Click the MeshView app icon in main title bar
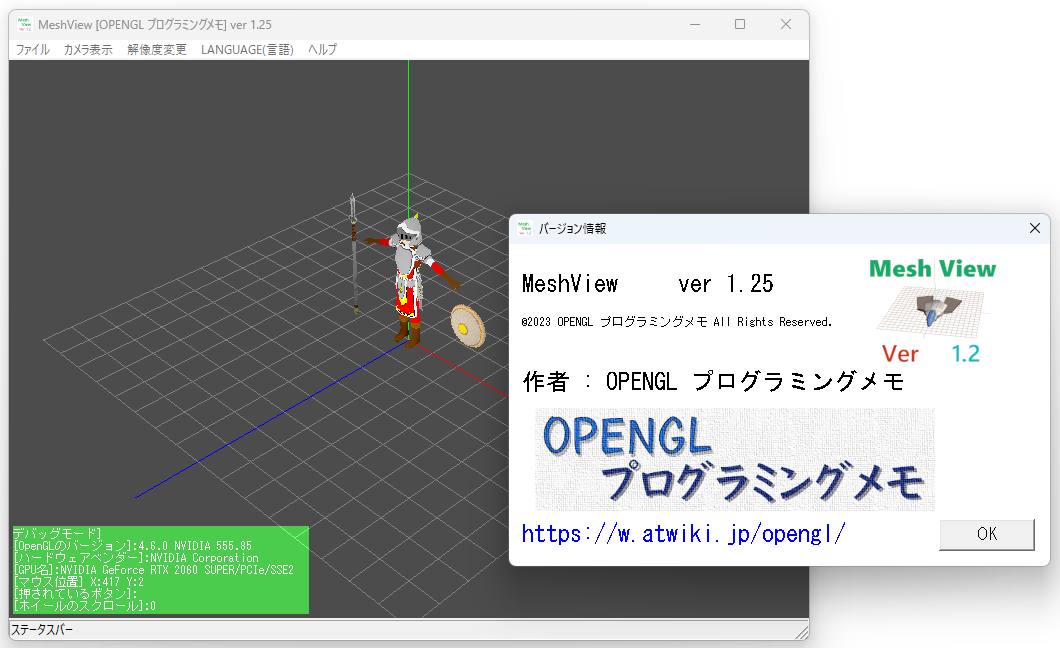Image resolution: width=1060 pixels, height=648 pixels. [25, 24]
